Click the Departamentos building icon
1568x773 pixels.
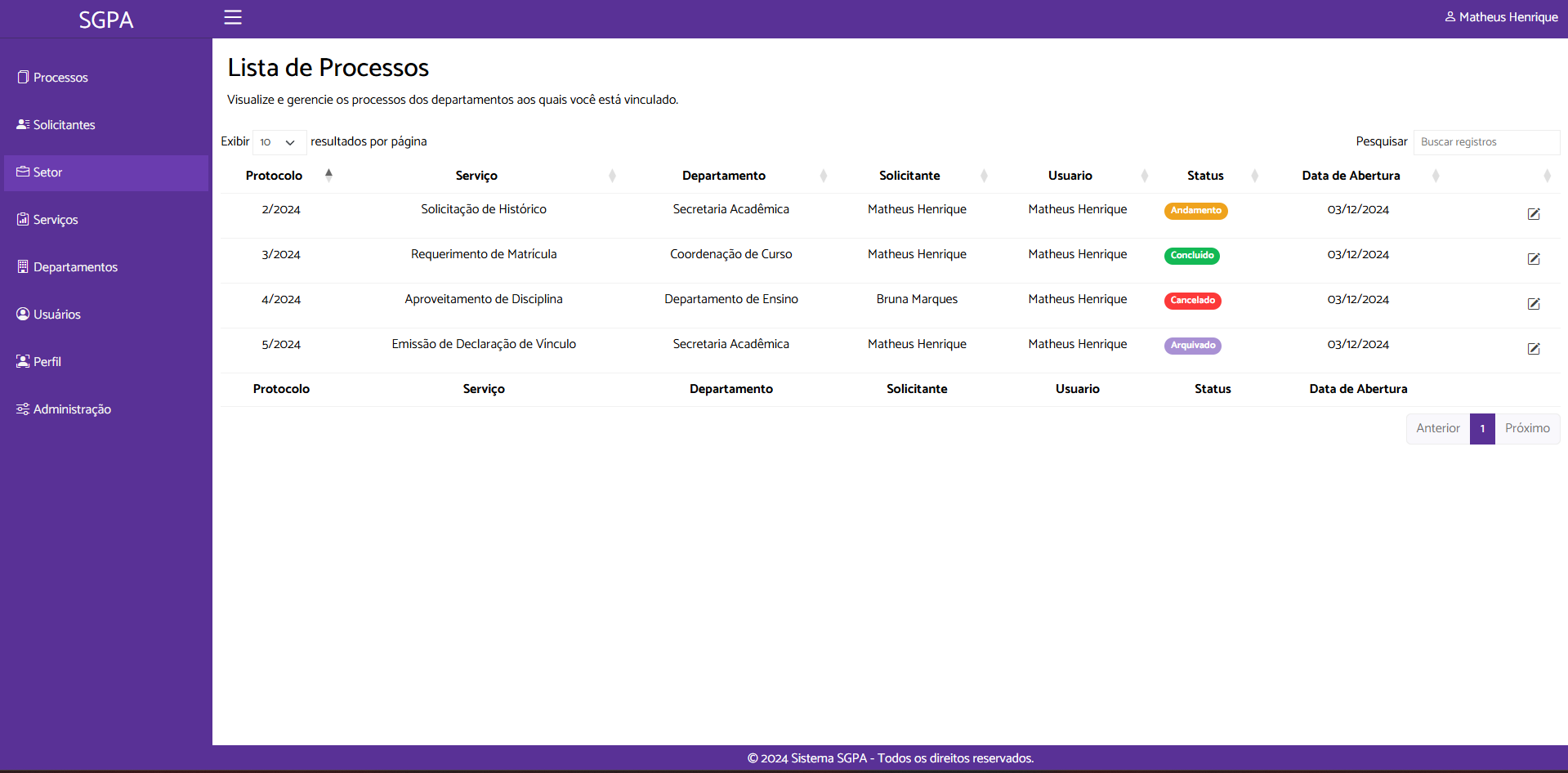tap(23, 267)
